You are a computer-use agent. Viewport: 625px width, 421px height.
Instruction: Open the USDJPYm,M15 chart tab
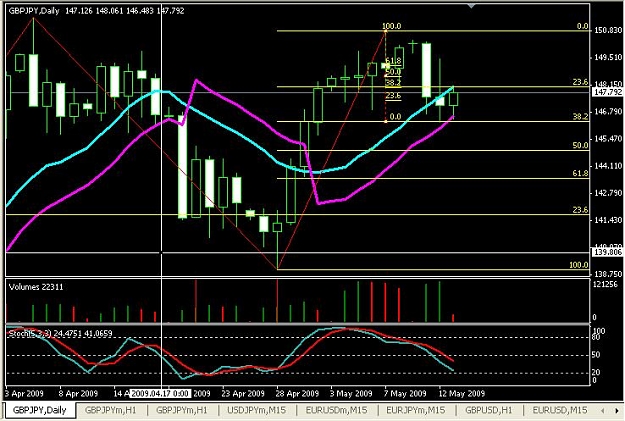(x=256, y=410)
